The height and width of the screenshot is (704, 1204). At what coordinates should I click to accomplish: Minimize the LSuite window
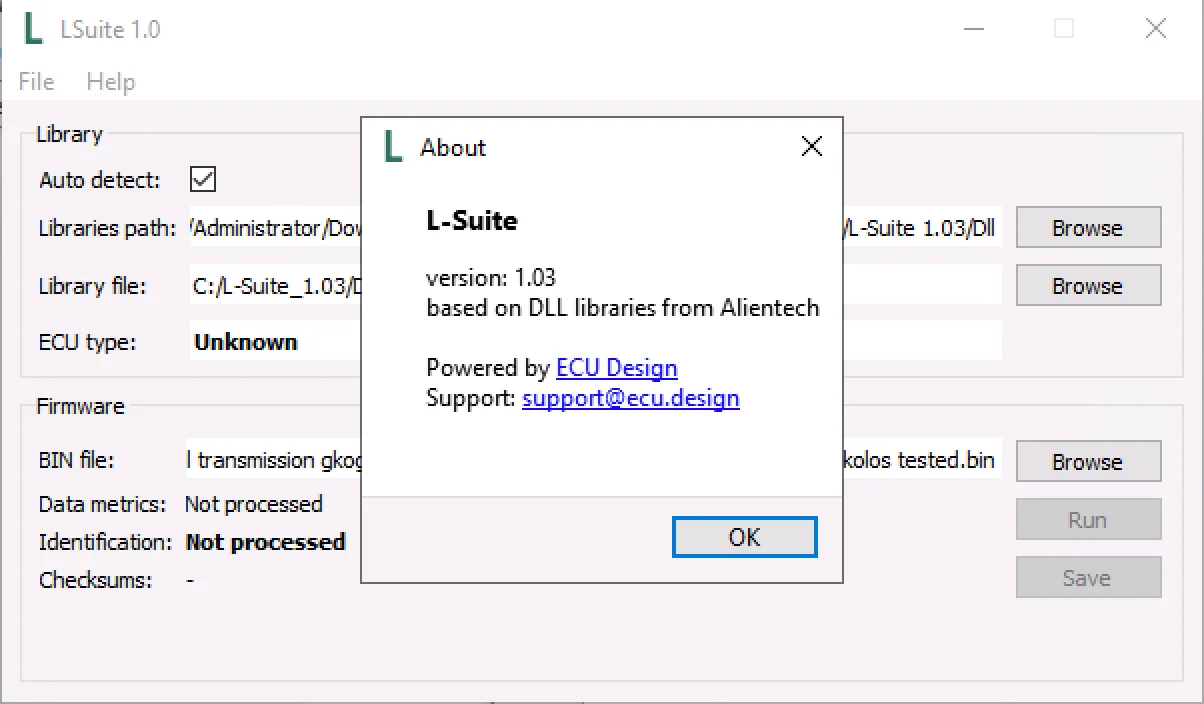(972, 29)
